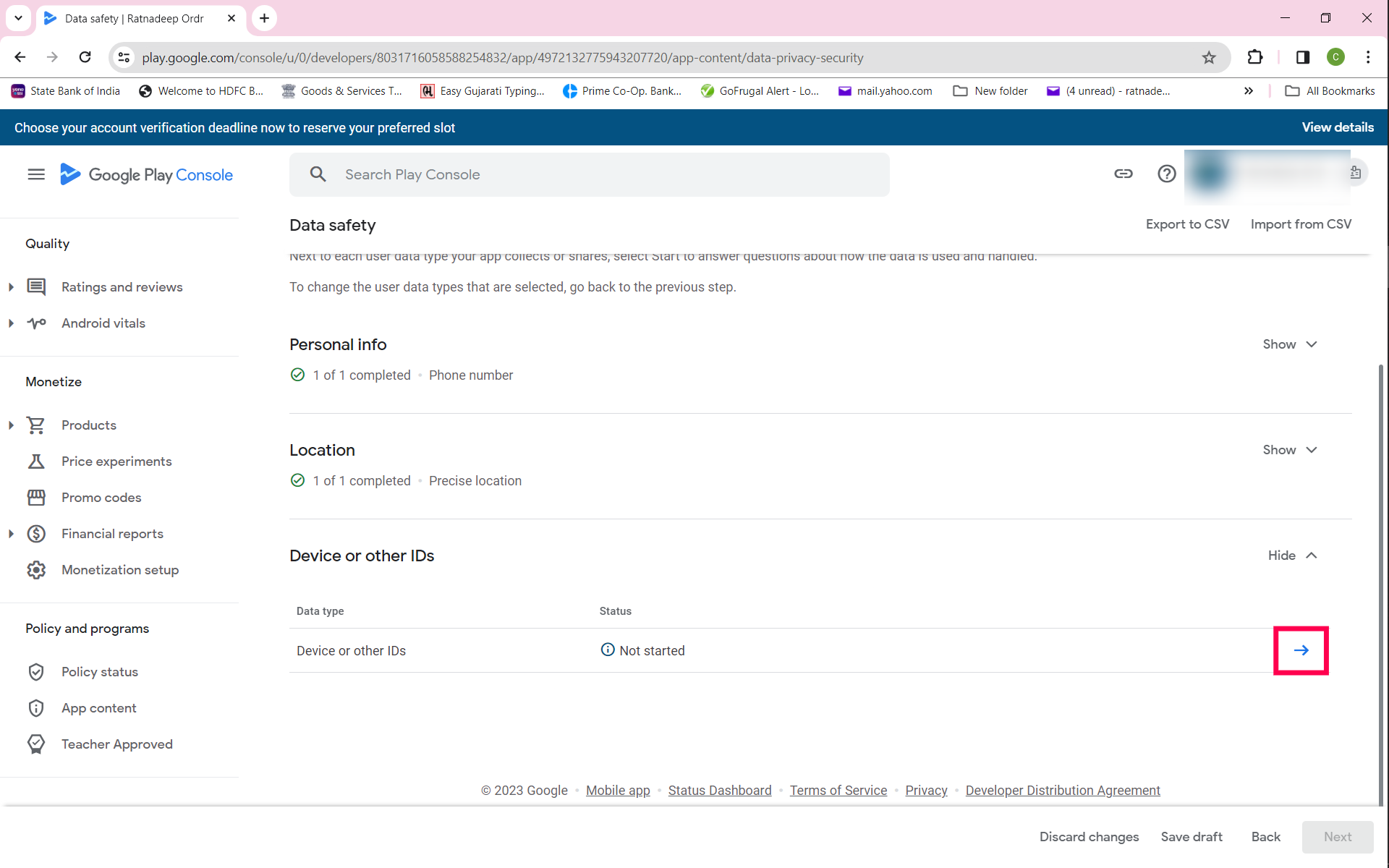Viewport: 1389px width, 868px height.
Task: Open the help question mark icon
Action: tap(1166, 174)
